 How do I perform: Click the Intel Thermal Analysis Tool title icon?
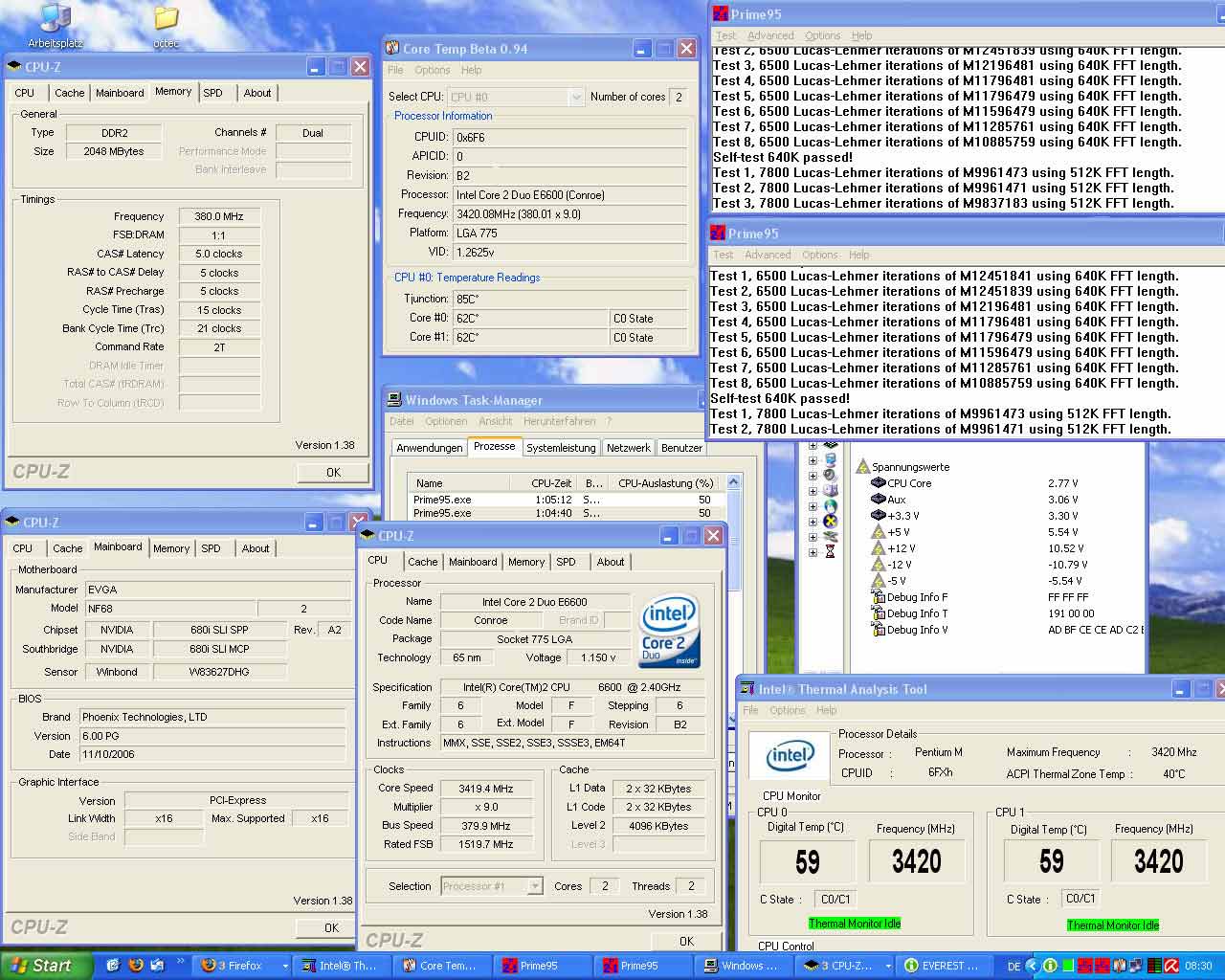pos(746,688)
